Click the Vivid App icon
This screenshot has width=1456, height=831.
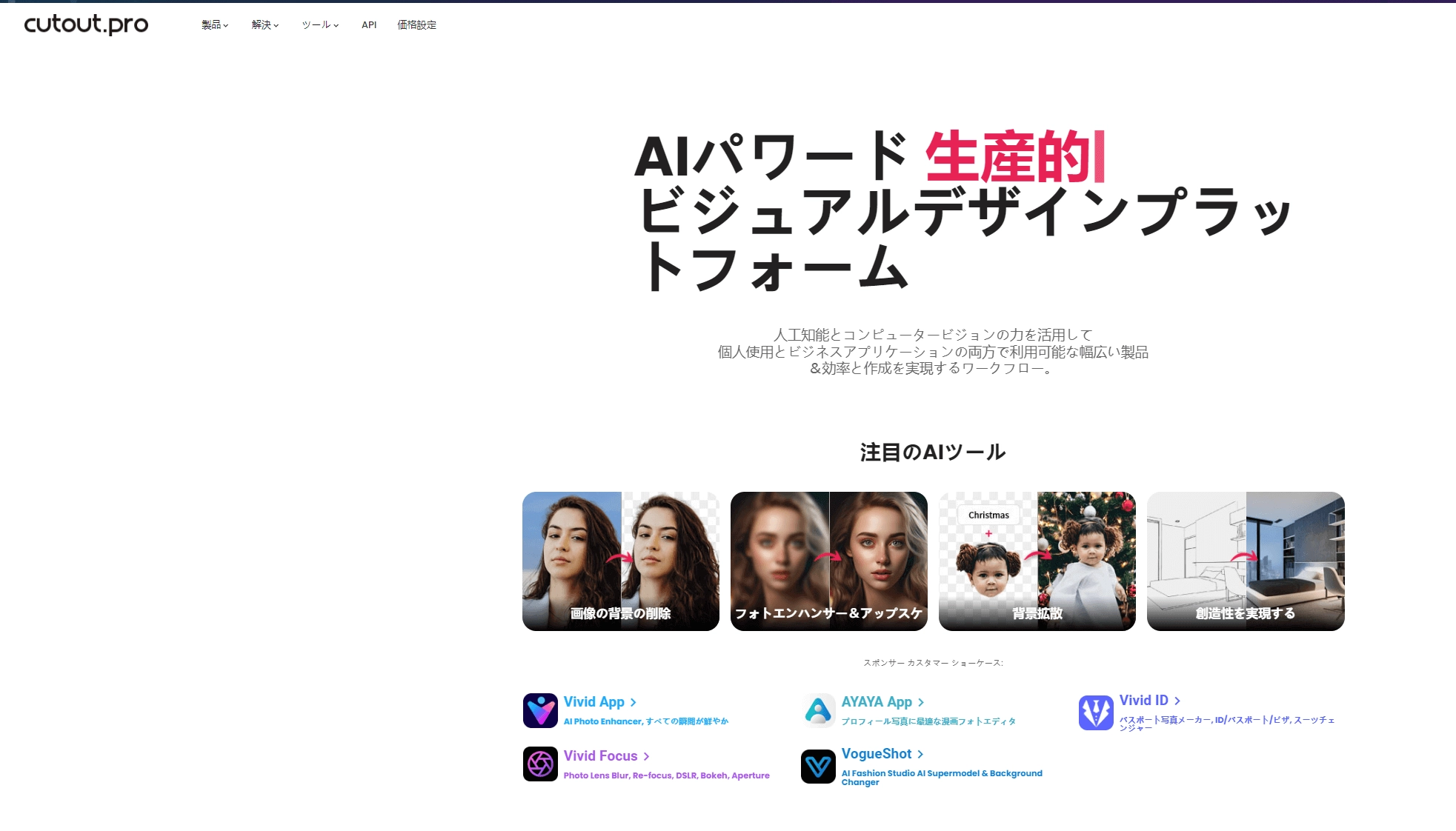click(x=540, y=711)
